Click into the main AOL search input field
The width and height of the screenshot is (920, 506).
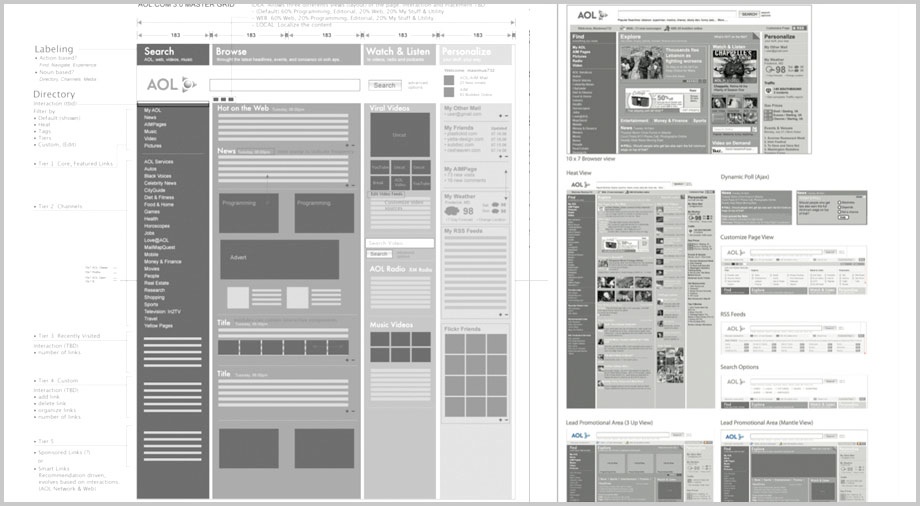coord(286,85)
